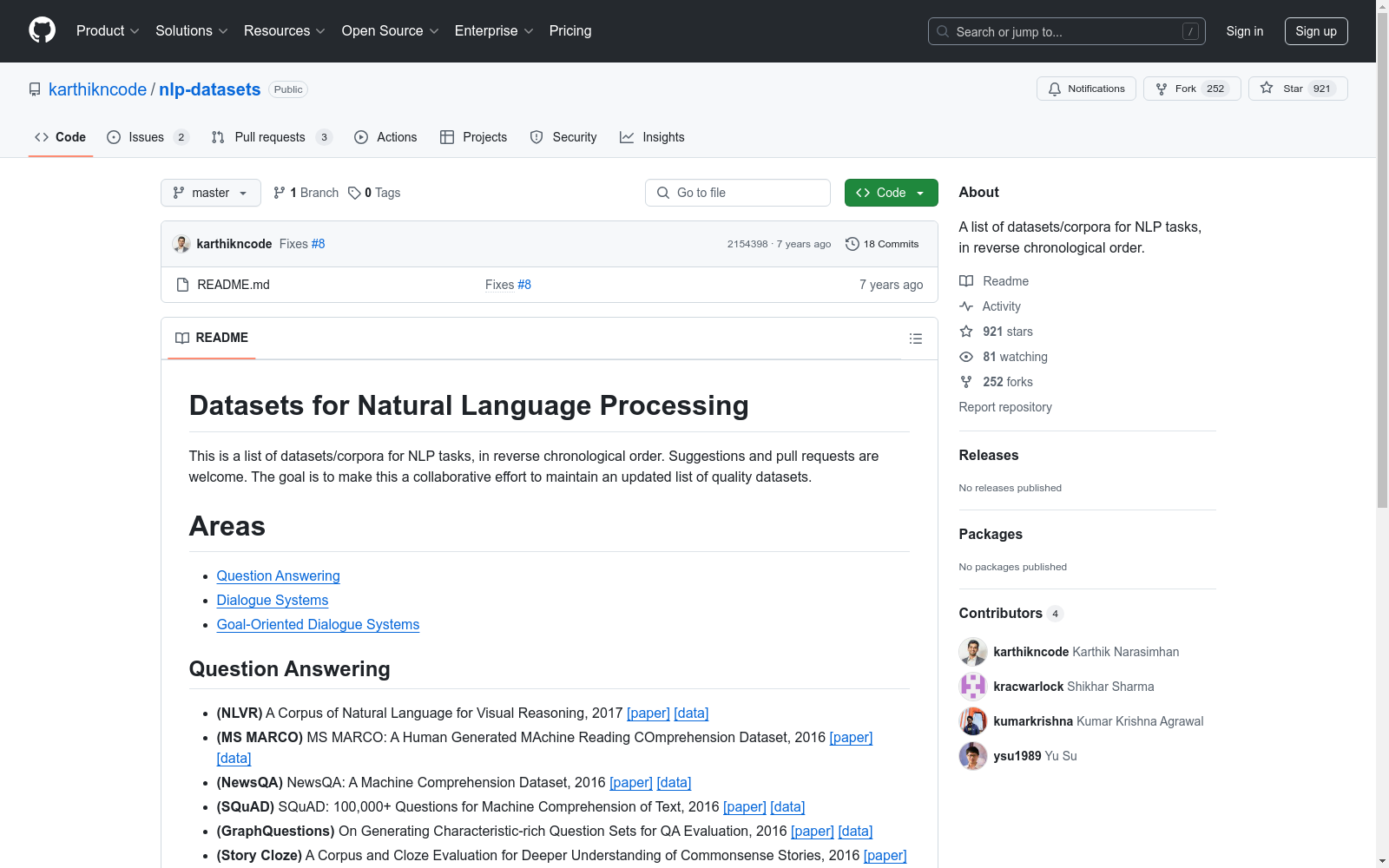Click the Sign up button

[1316, 31]
